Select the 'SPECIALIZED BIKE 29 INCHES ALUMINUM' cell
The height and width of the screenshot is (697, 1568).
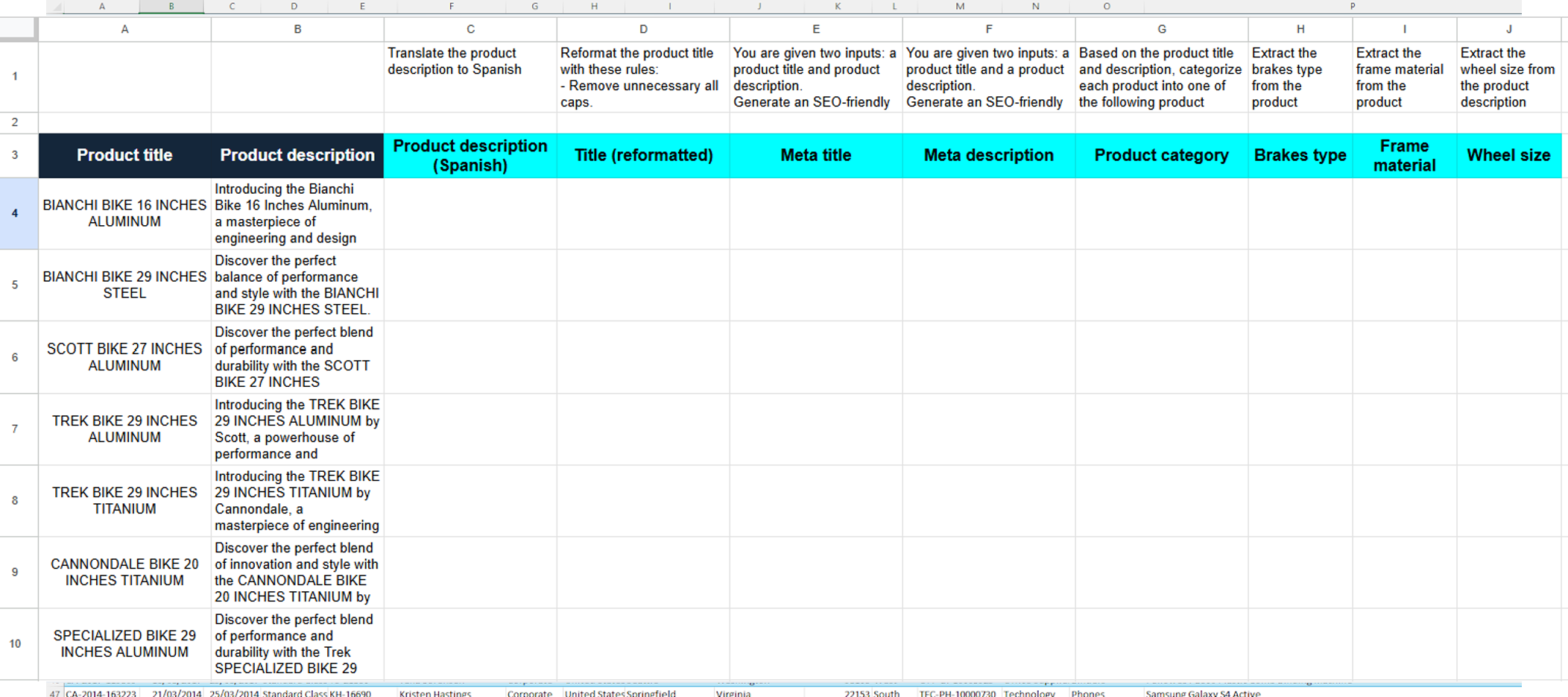click(124, 644)
